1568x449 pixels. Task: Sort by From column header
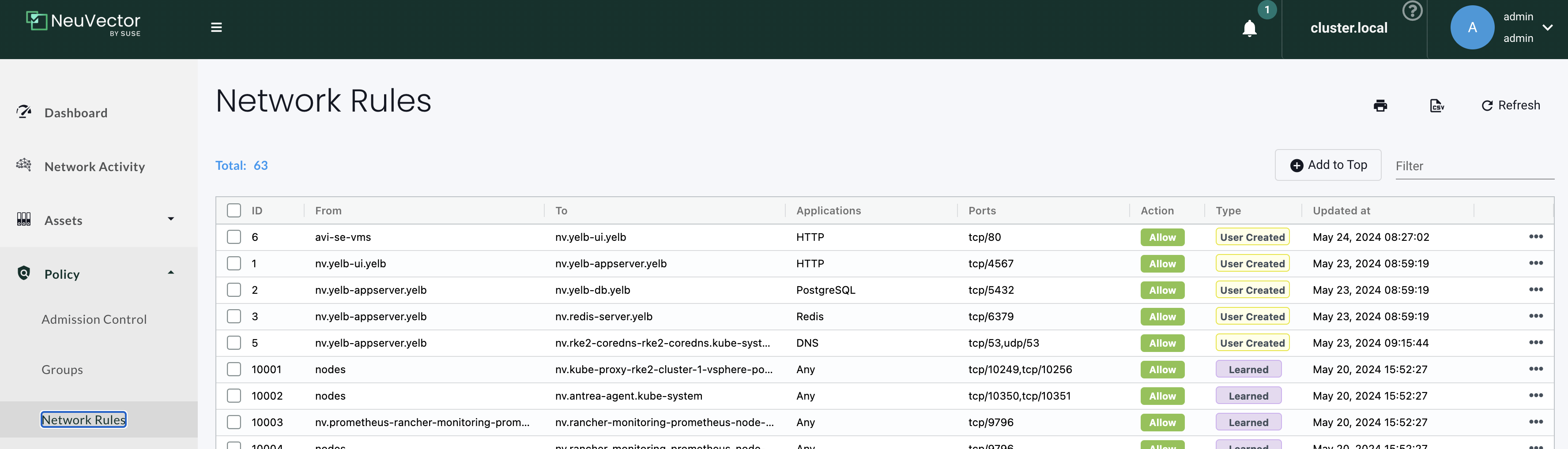pyautogui.click(x=328, y=210)
